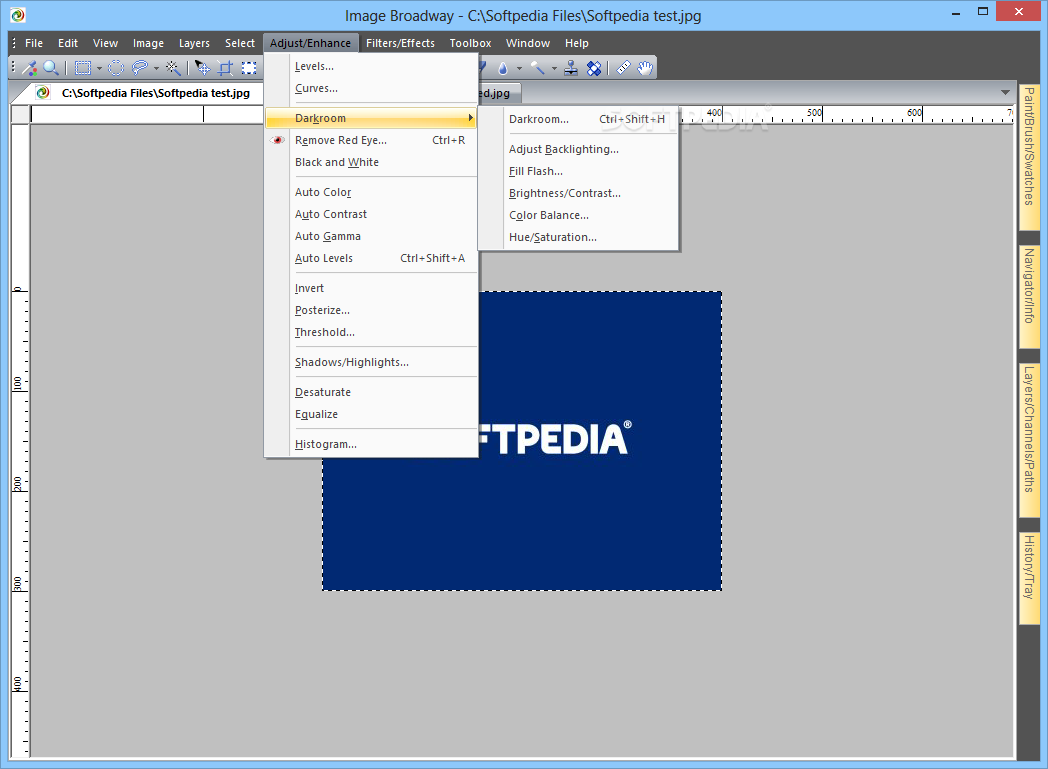Select the Rectangular Marquee tool
The height and width of the screenshot is (769, 1048).
coord(83,67)
